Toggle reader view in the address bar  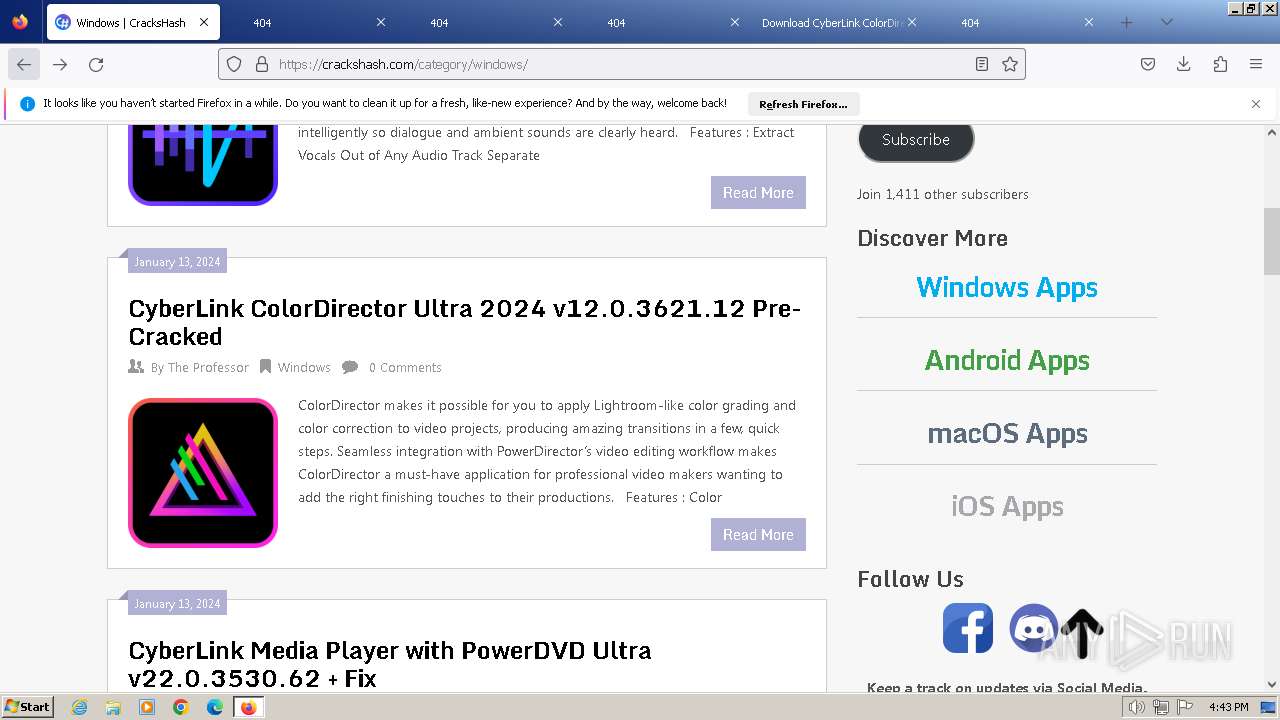point(982,64)
